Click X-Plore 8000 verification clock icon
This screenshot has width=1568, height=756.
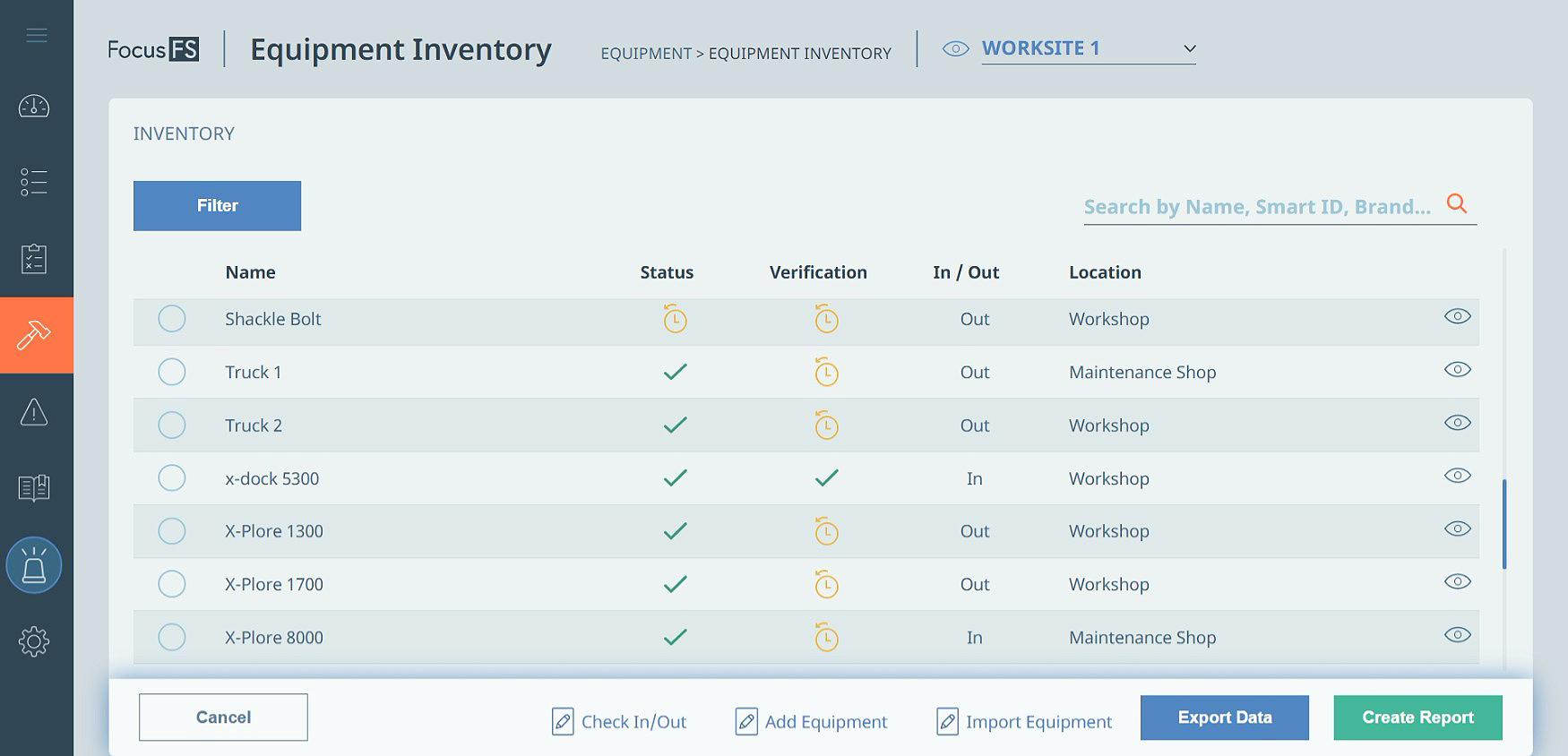[x=826, y=637]
